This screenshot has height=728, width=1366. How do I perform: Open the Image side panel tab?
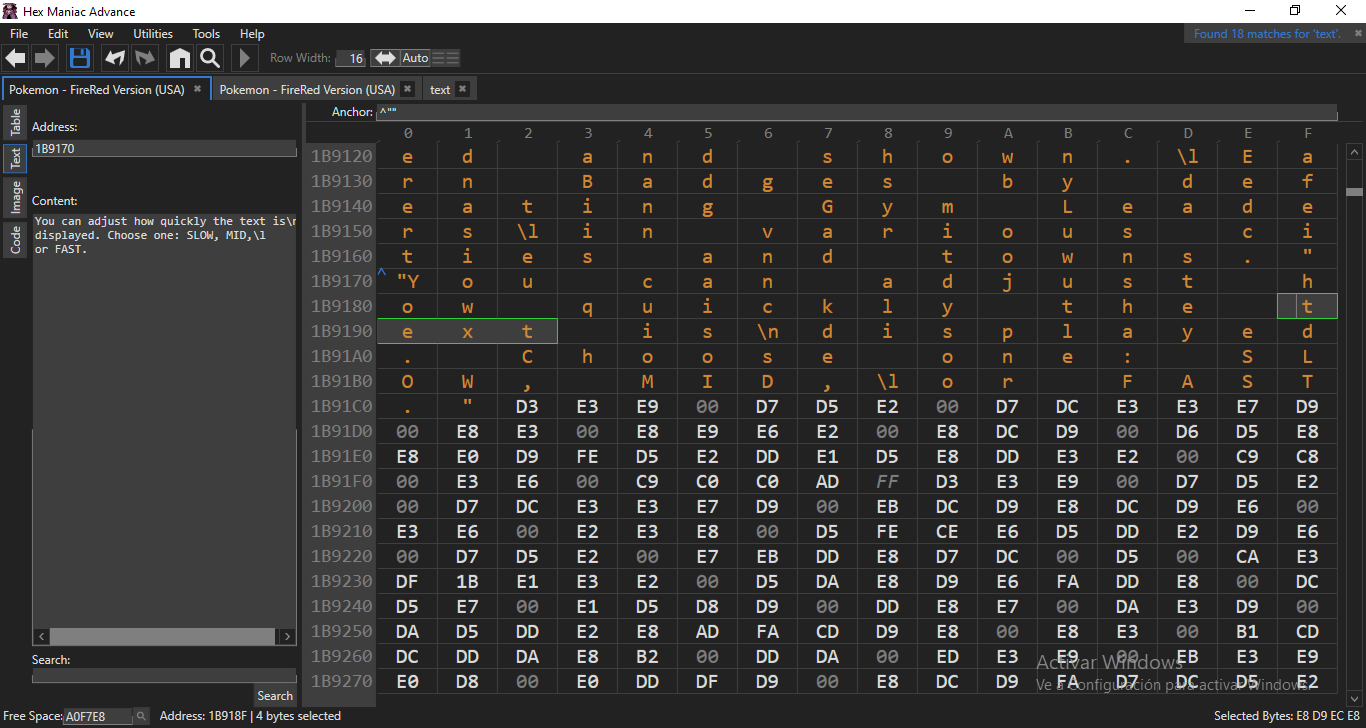16,198
